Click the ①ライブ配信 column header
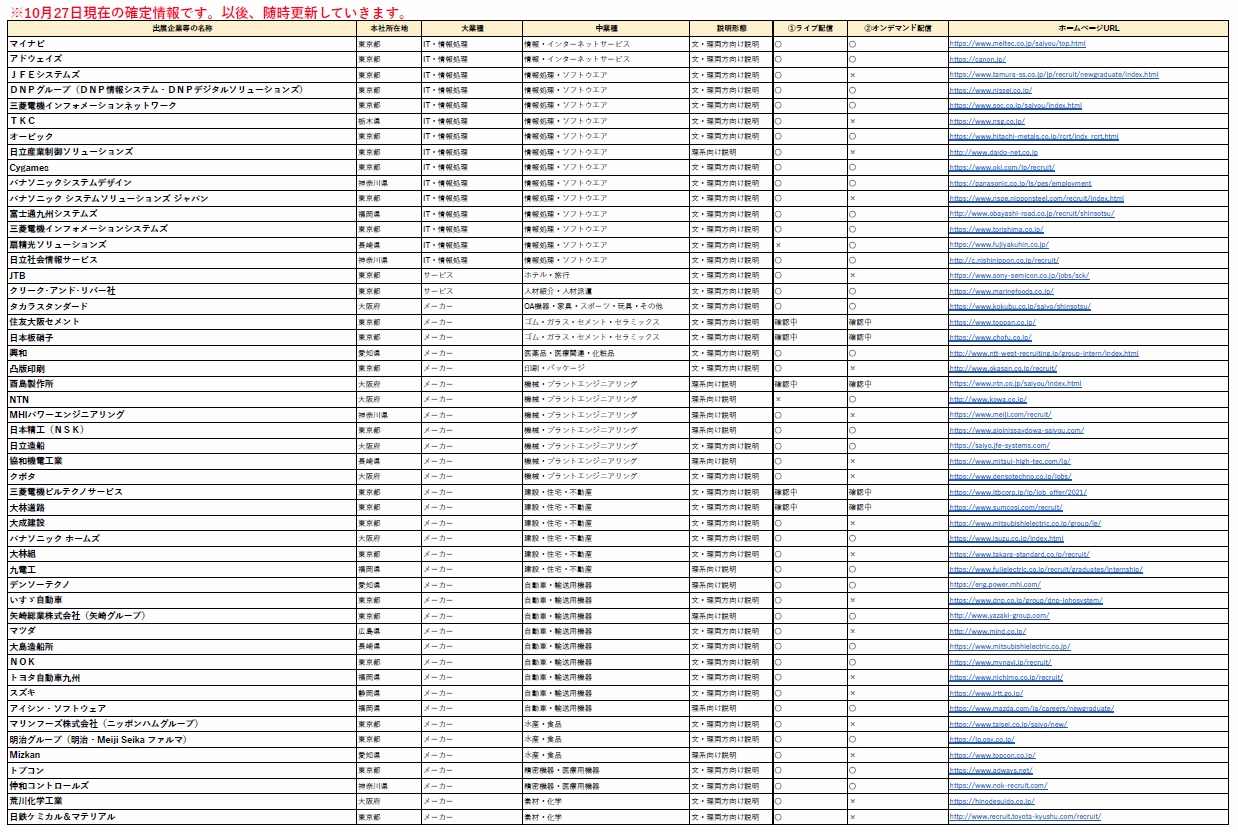Viewport: 1238px width, 837px height. click(x=809, y=28)
